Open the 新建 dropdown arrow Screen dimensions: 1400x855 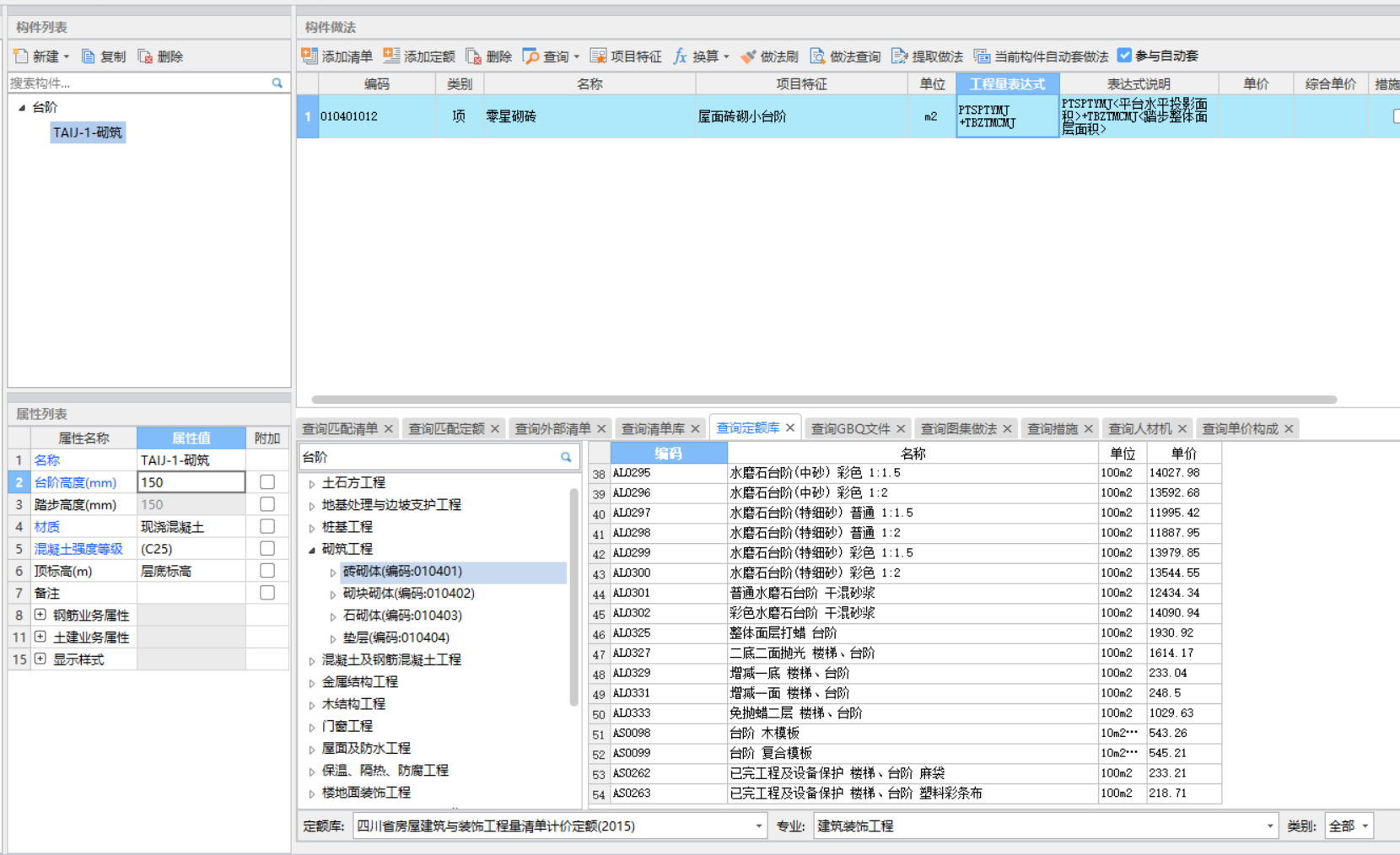[x=67, y=56]
